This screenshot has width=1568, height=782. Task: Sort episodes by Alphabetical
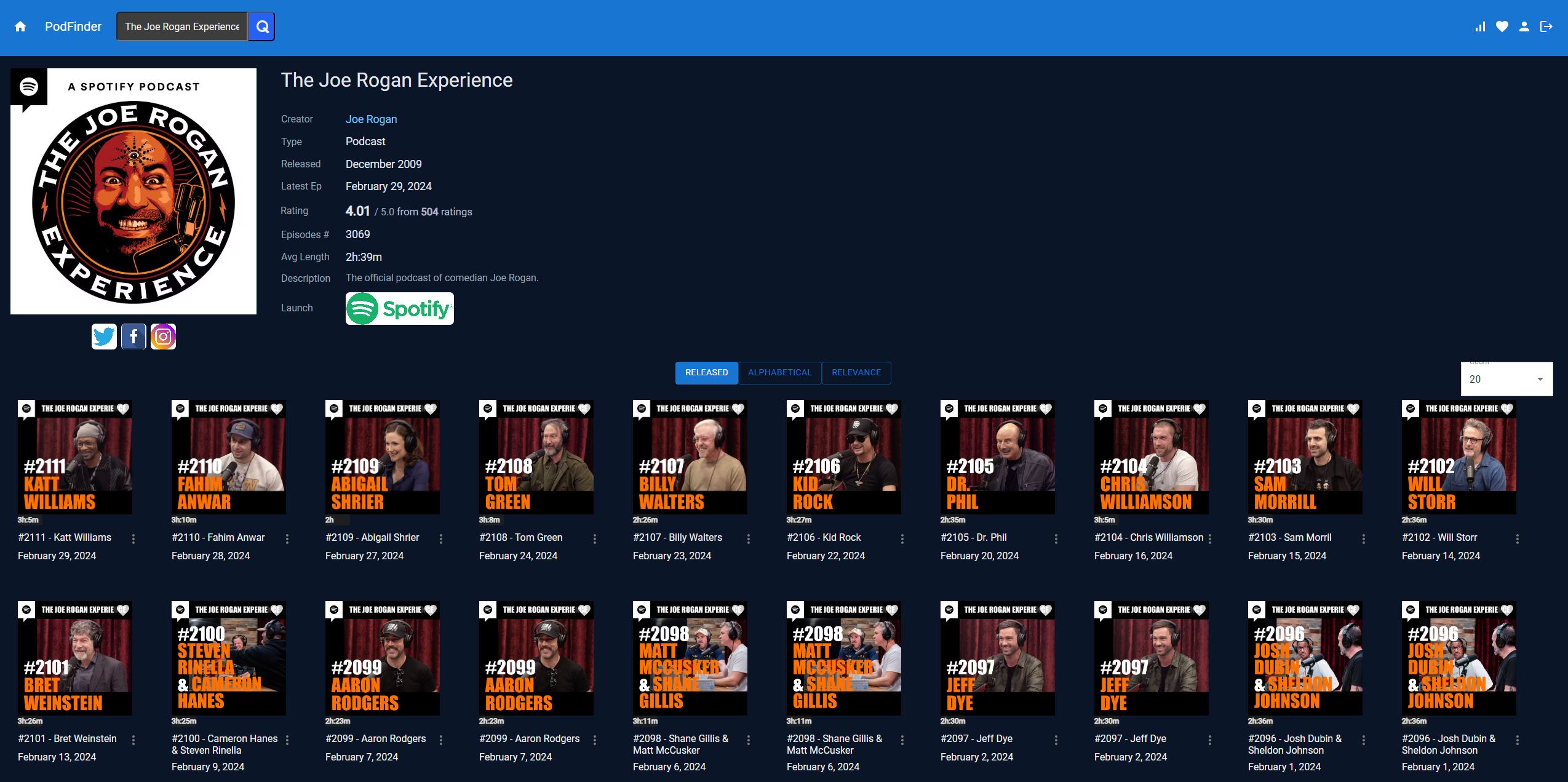pos(779,373)
